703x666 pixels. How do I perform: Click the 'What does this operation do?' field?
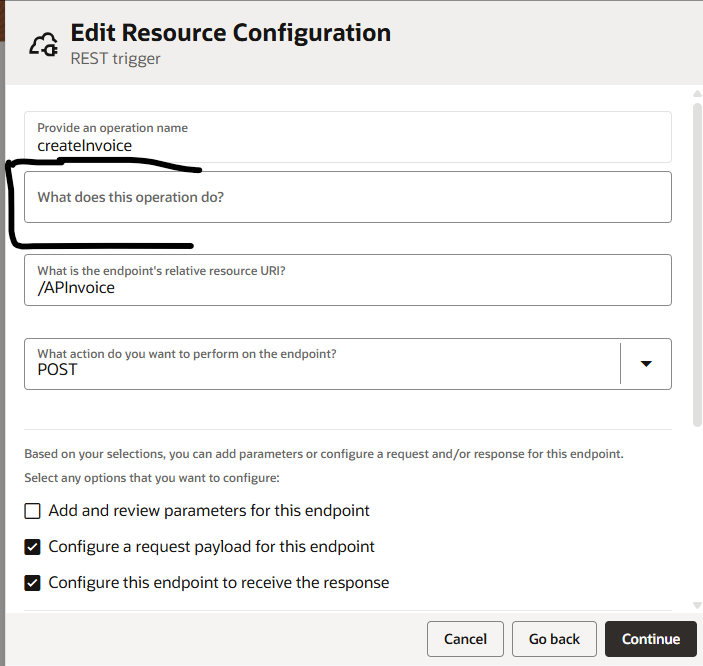pyautogui.click(x=348, y=197)
